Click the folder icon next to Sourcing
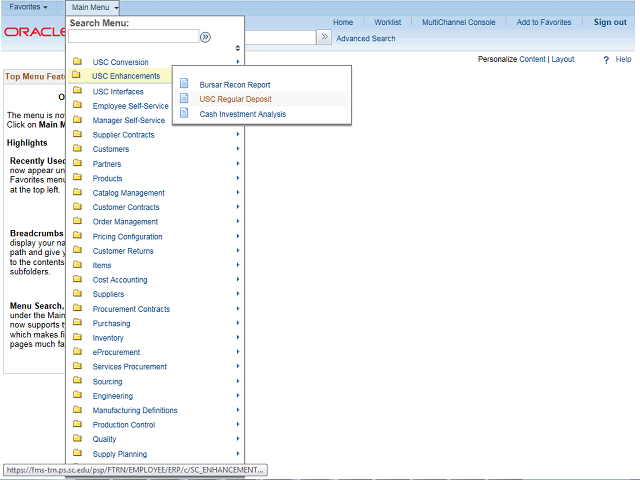This screenshot has height=480, width=640. [x=78, y=380]
